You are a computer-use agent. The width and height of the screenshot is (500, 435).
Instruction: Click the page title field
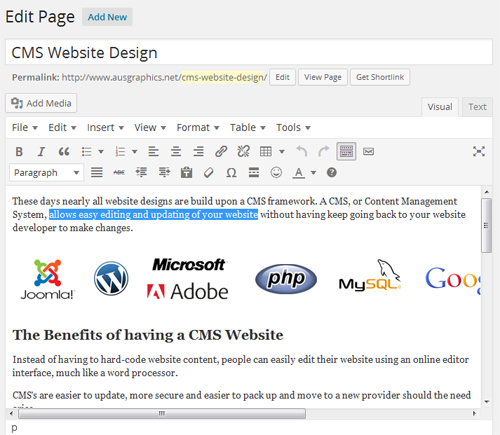point(249,52)
